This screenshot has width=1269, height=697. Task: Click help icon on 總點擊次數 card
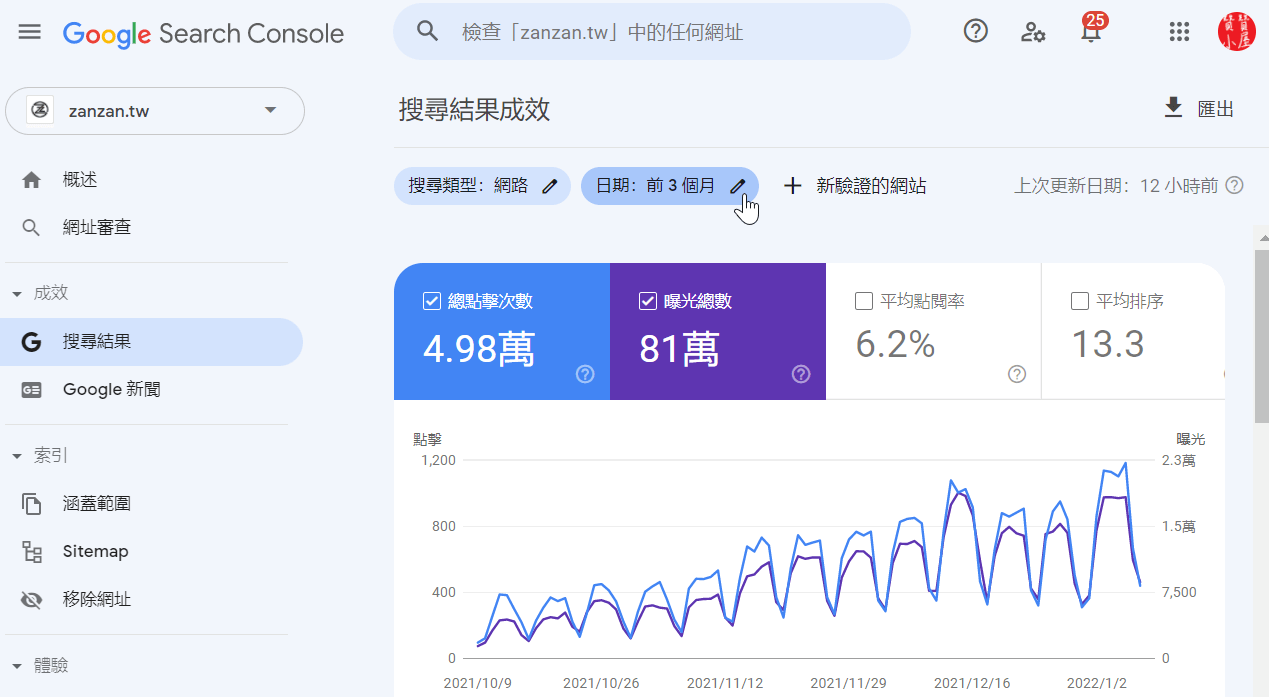pyautogui.click(x=586, y=374)
